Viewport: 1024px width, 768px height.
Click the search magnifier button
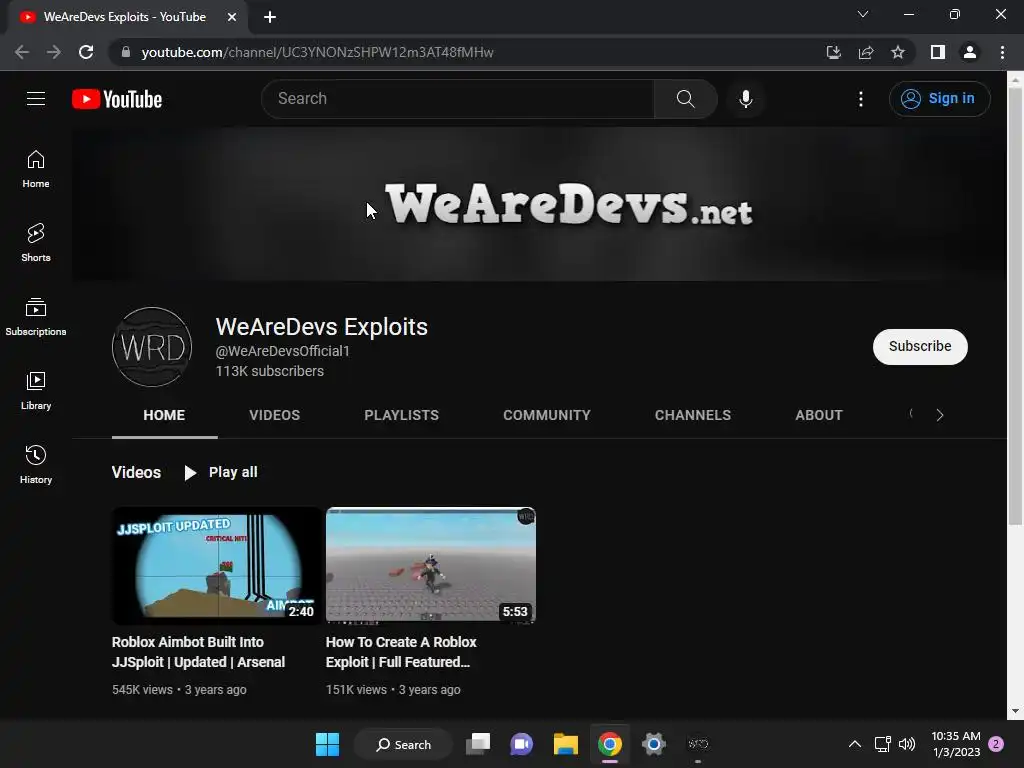tap(685, 99)
